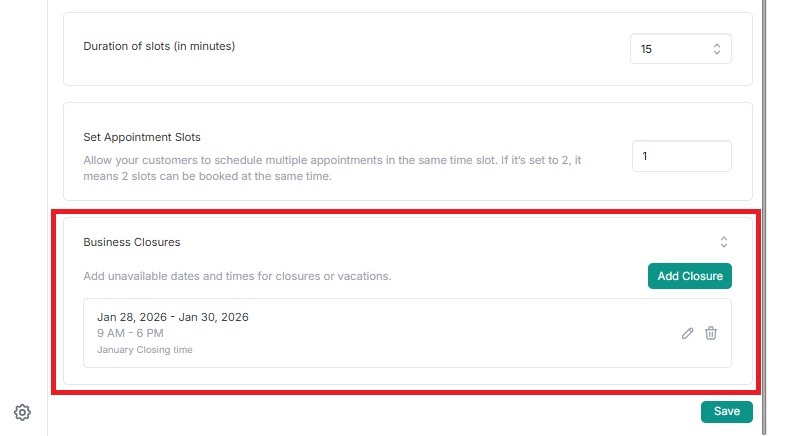
Task: Click the up-down arrows in duration selector
Action: coord(716,48)
